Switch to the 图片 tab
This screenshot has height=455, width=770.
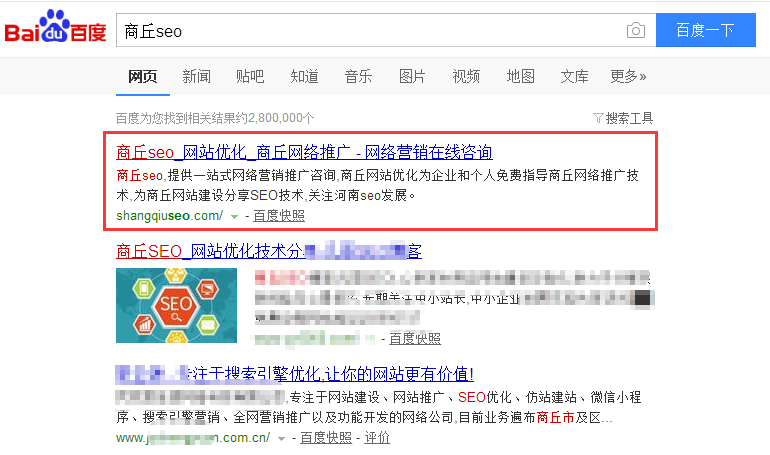coord(412,76)
